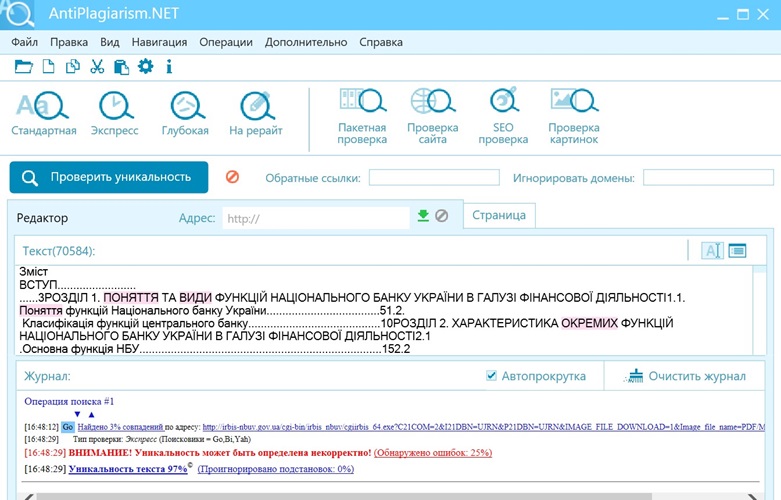This screenshot has width=781, height=500.
Task: Create a new document via toolbar icon
Action: (x=48, y=66)
